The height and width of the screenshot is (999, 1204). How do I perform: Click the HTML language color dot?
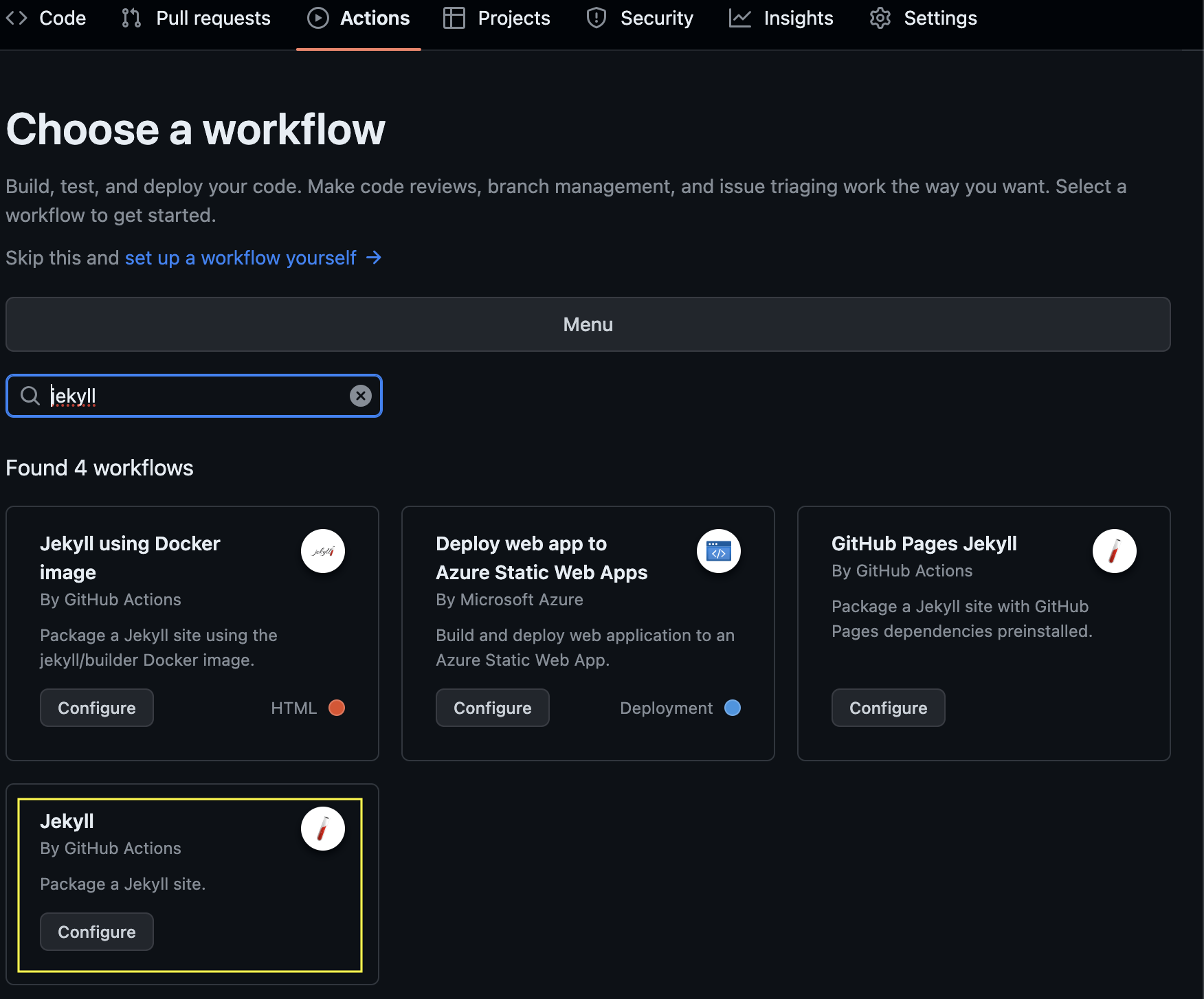[x=337, y=708]
